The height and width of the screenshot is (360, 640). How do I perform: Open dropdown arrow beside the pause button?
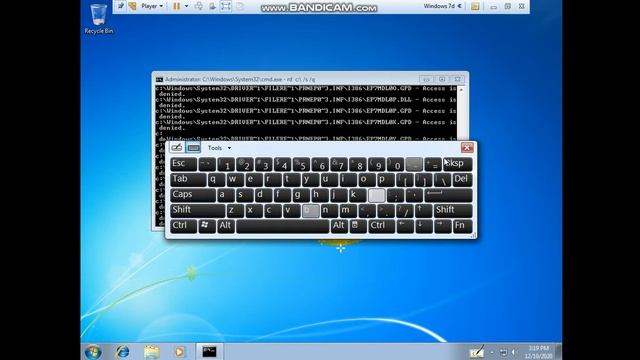point(187,6)
